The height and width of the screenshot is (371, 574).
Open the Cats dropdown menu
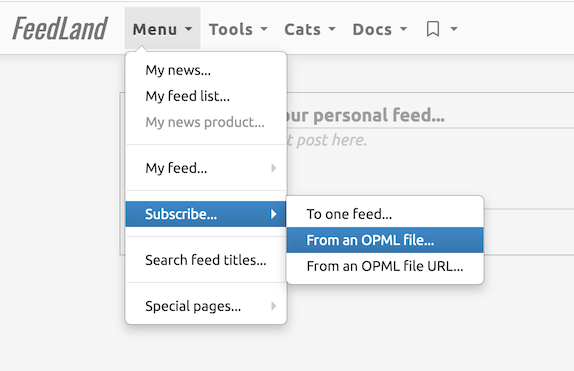click(310, 29)
